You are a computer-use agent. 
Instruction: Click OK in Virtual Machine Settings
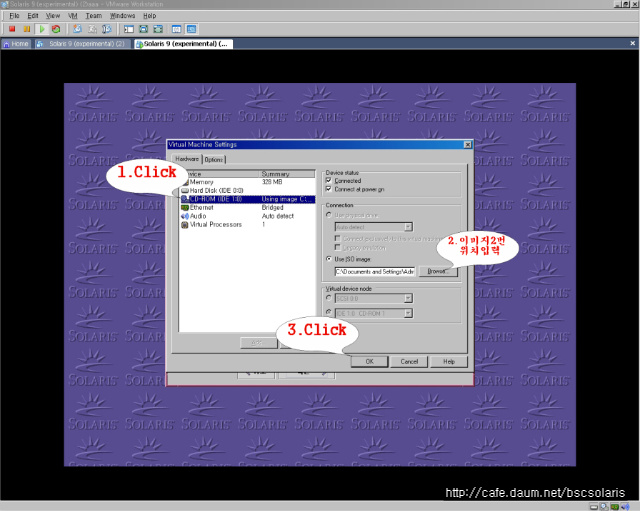coord(369,362)
